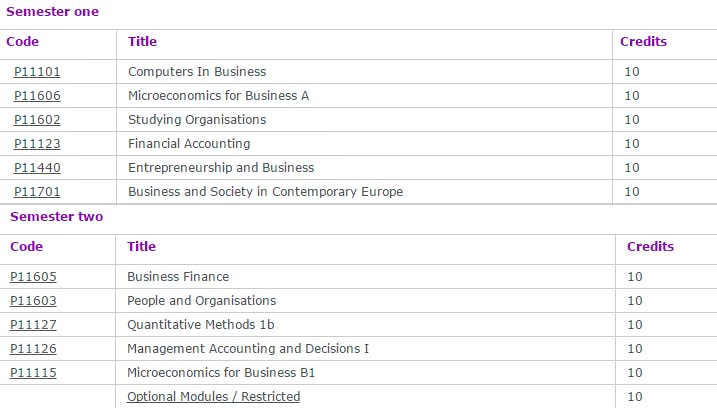Click Semester two Title column header
Viewport: 717px width, 408px height.
pos(141,247)
